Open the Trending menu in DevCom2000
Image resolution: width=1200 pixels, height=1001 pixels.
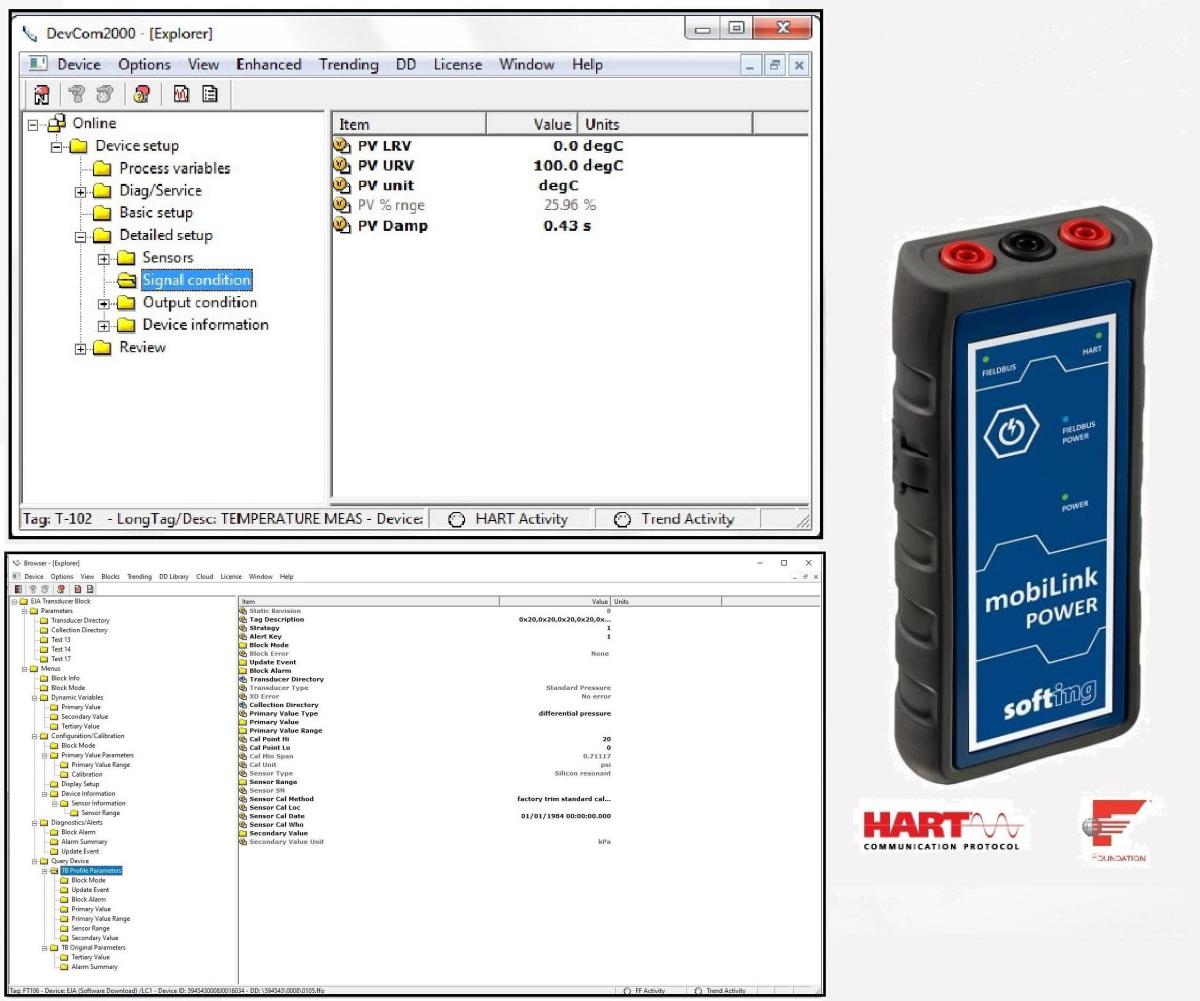pos(348,64)
